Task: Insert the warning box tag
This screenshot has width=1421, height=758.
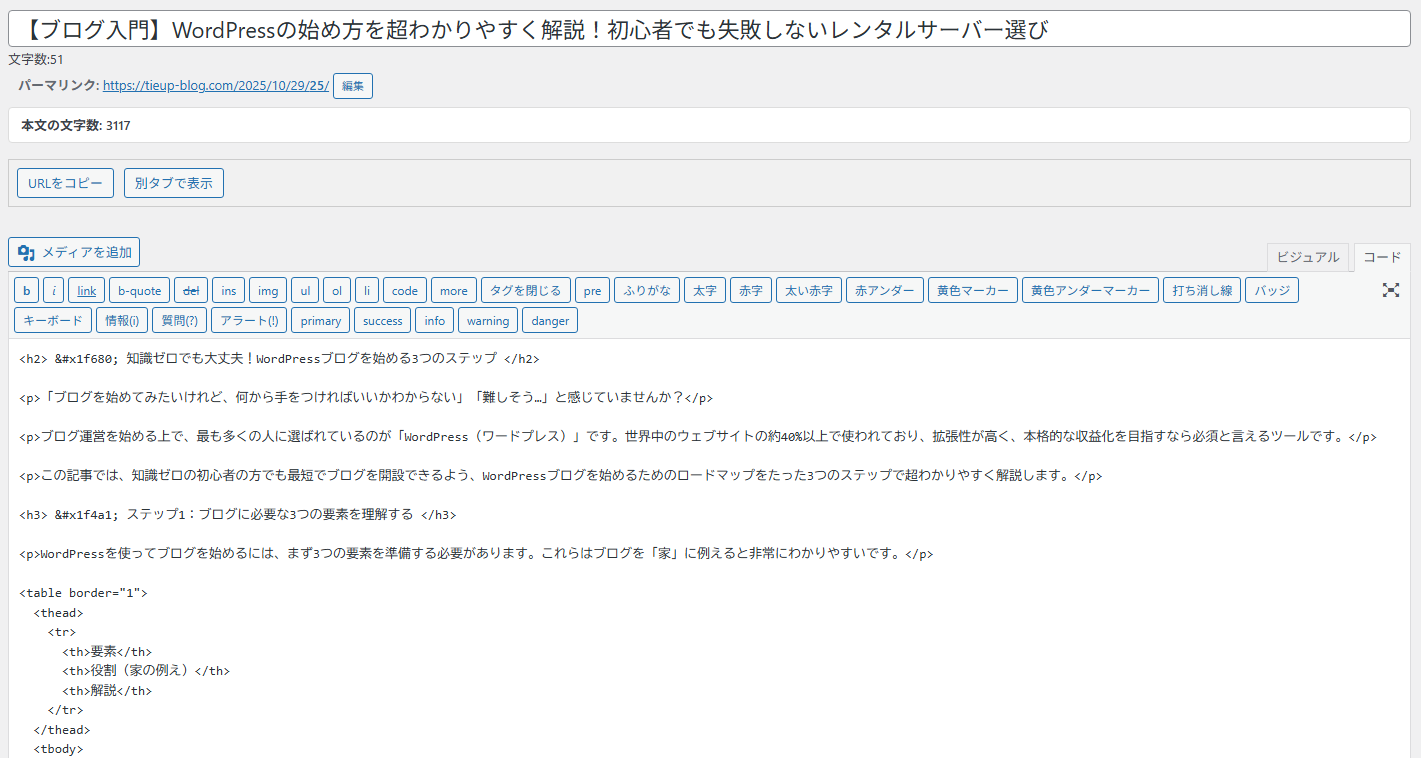Action: [488, 321]
